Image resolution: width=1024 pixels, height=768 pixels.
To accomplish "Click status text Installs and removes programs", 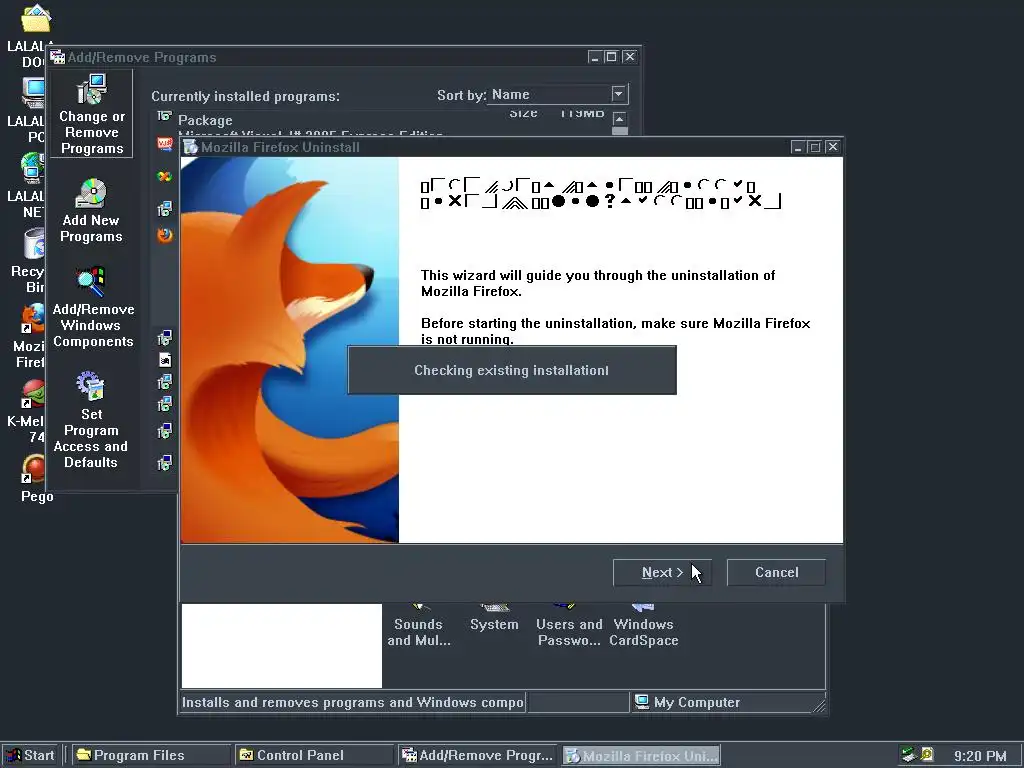I will (353, 702).
